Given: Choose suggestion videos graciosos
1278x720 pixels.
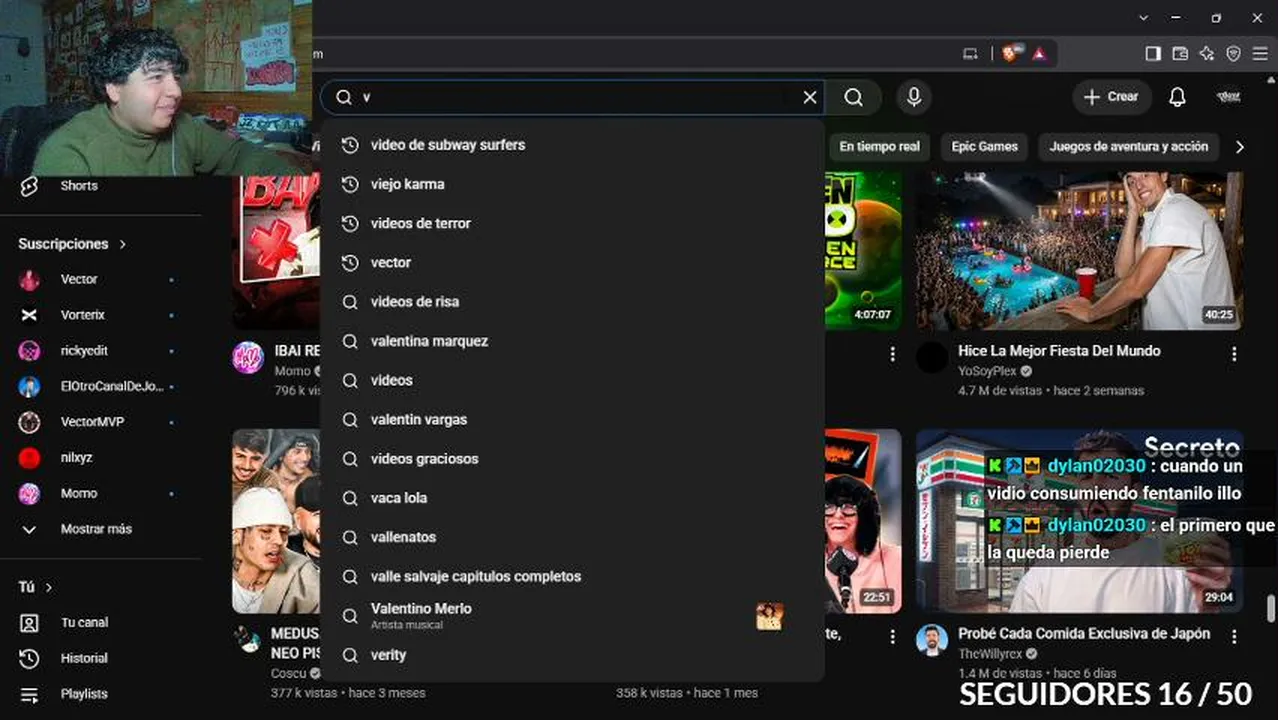Looking at the screenshot, I should (x=572, y=458).
